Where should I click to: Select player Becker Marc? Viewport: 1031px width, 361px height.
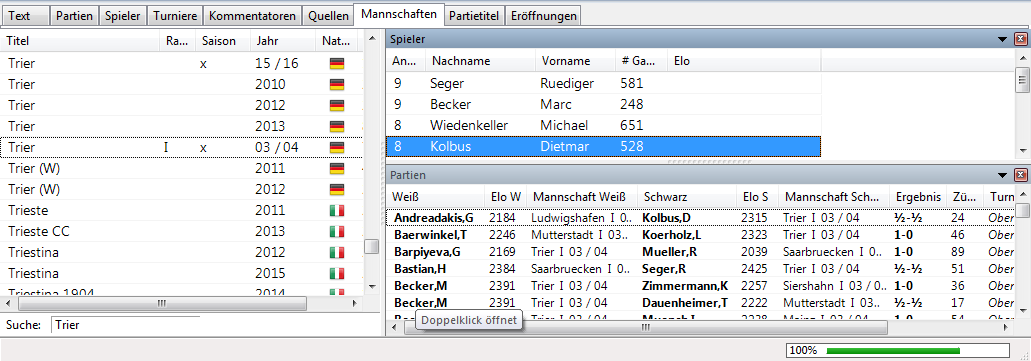pos(603,105)
